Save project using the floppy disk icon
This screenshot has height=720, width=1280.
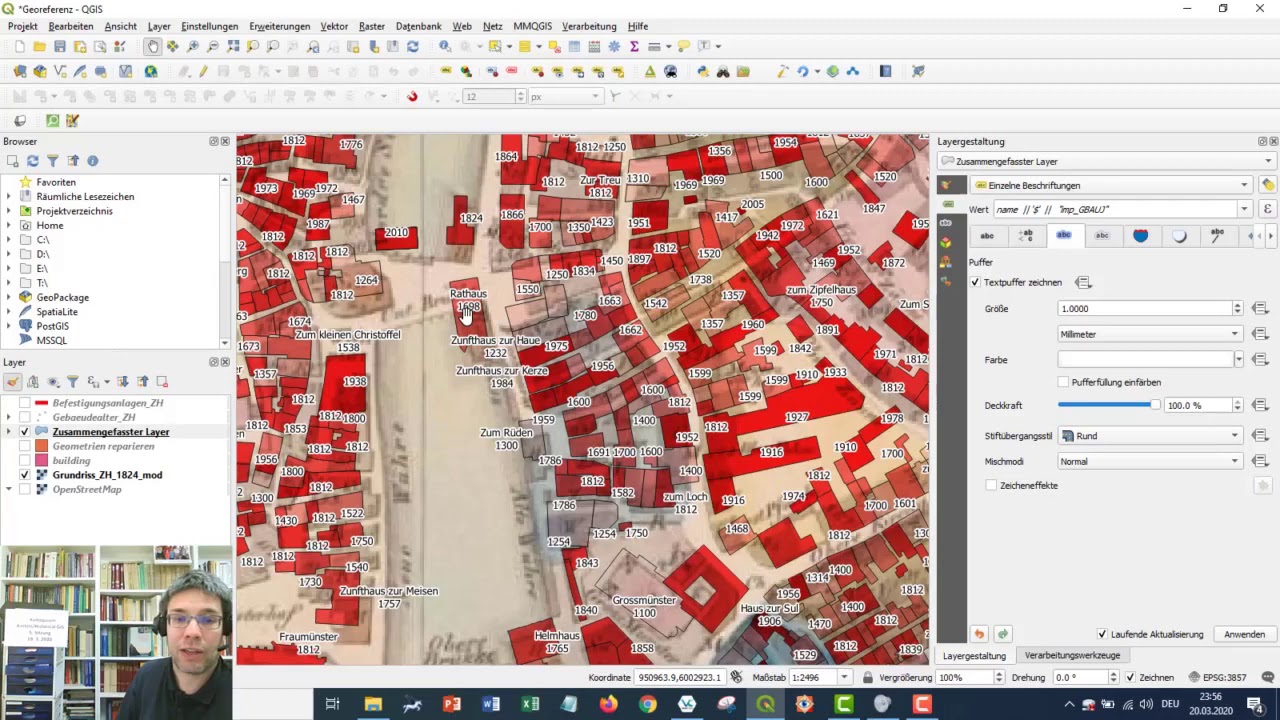[x=60, y=46]
